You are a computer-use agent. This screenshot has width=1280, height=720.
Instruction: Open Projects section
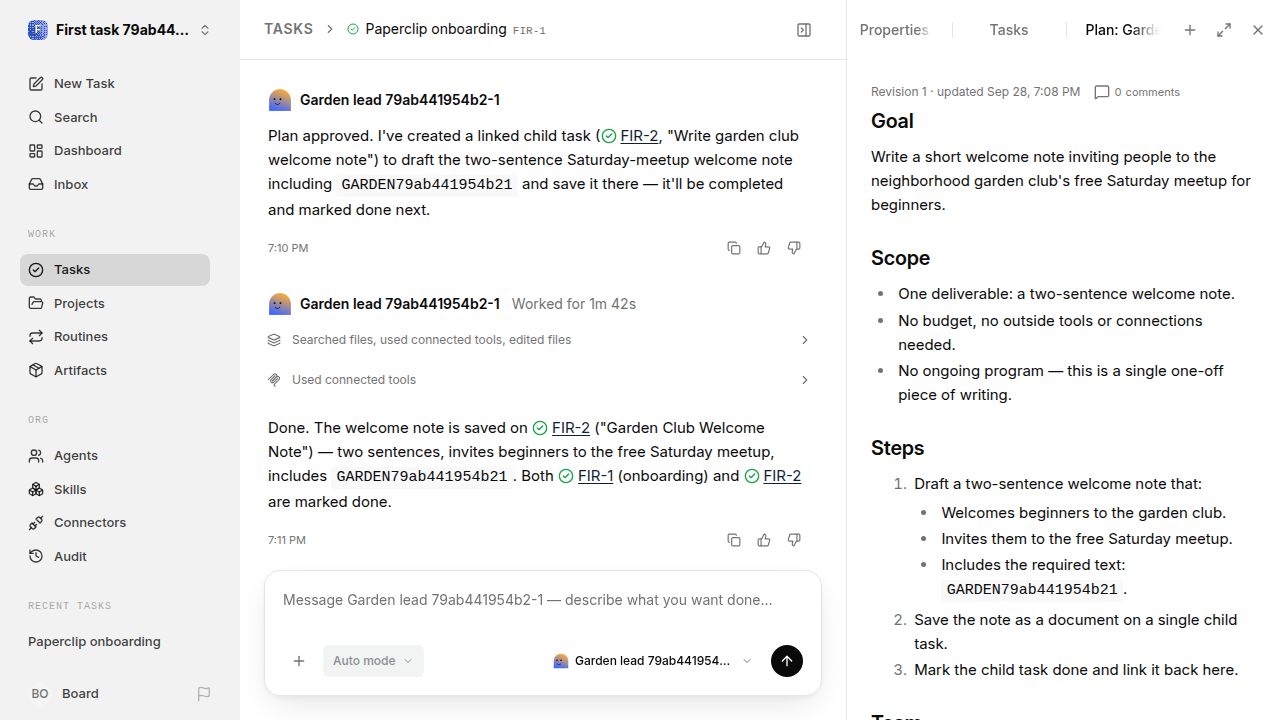coord(115,303)
